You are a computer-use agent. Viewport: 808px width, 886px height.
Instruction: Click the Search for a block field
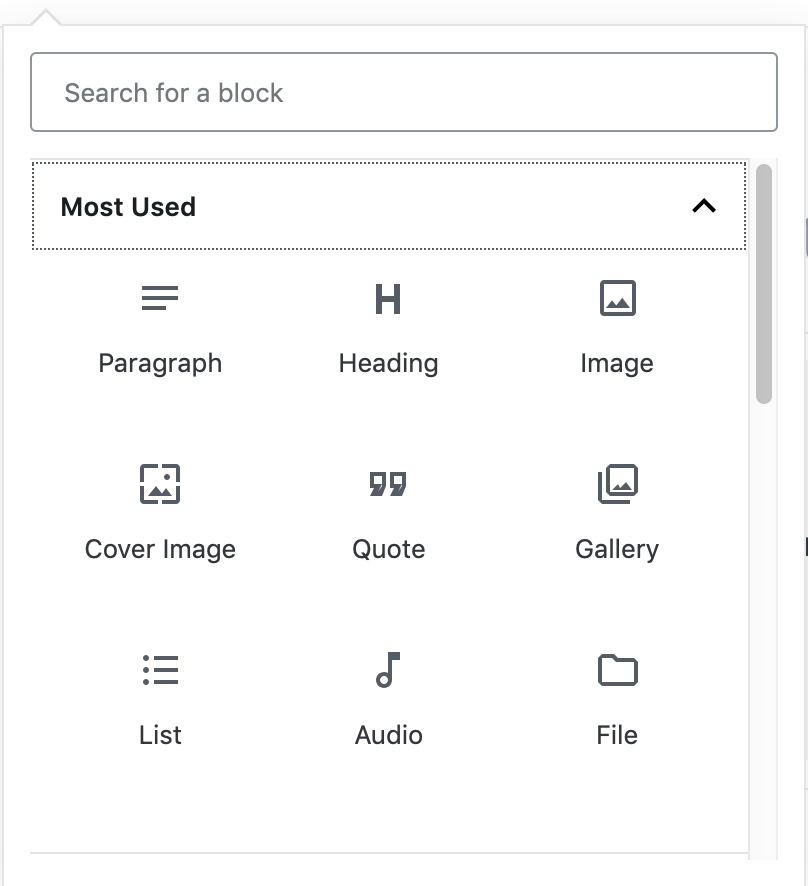(x=404, y=92)
